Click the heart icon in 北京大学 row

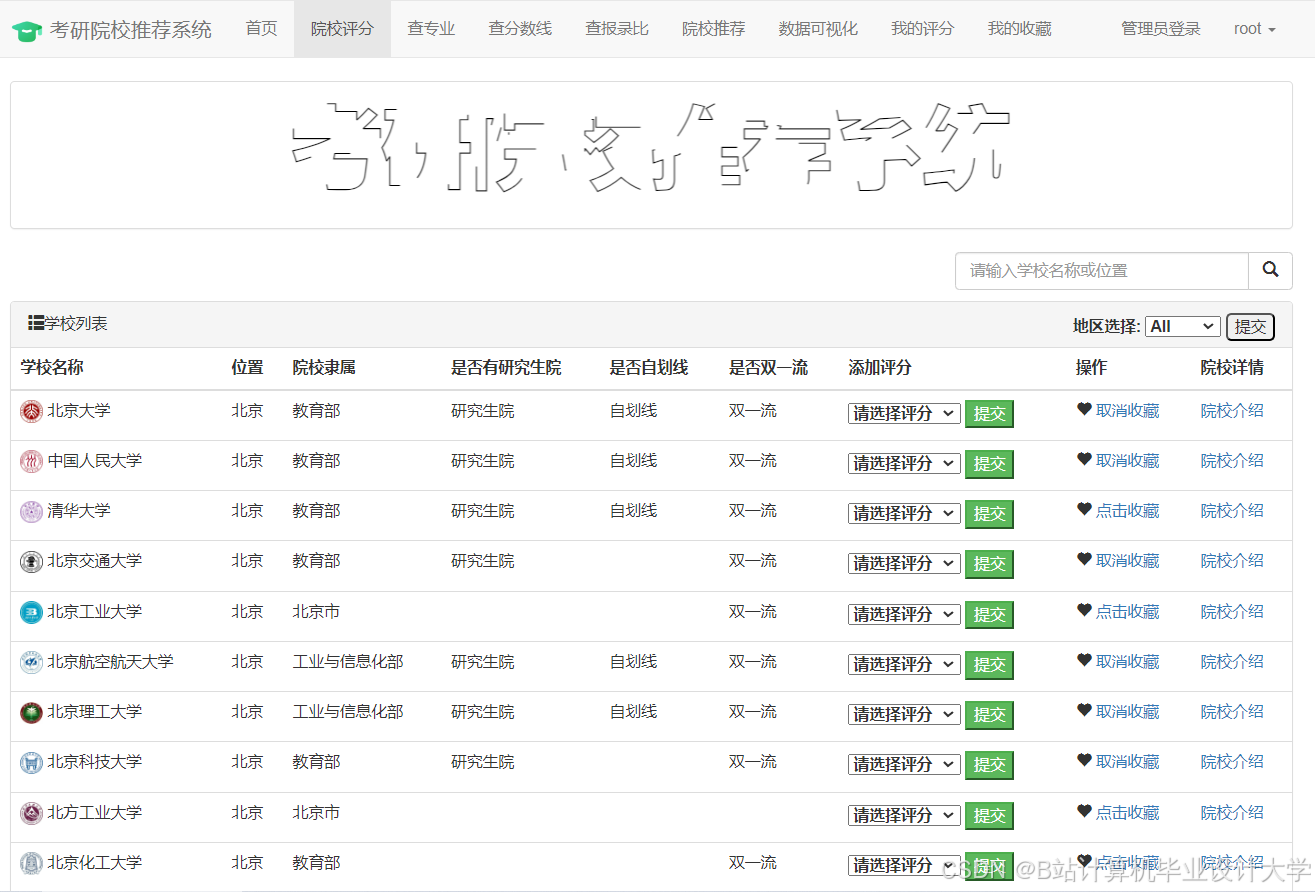coord(1084,409)
